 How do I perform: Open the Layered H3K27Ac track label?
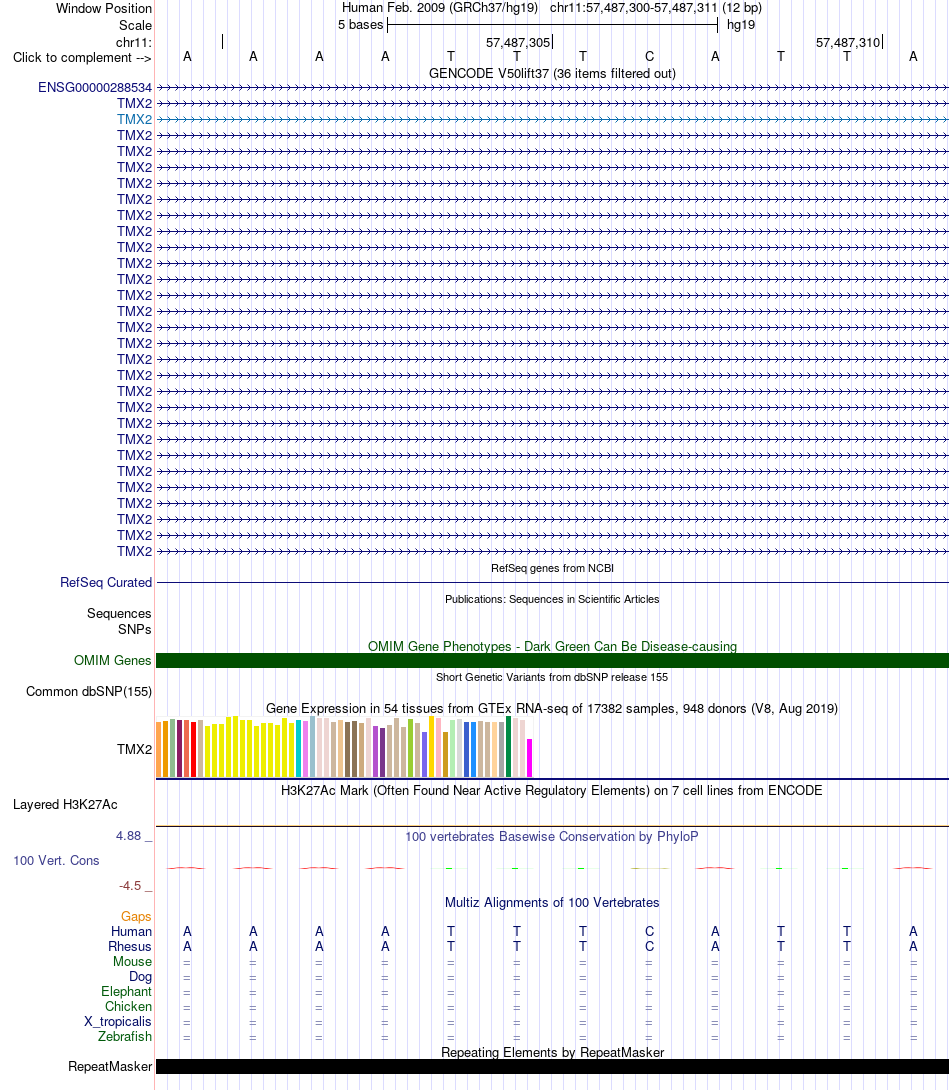tap(65, 804)
